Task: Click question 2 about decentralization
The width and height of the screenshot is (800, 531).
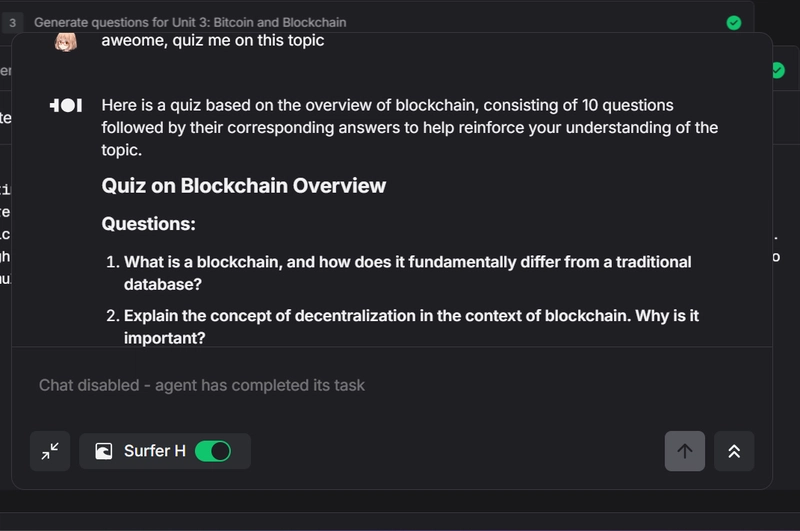Action: pyautogui.click(x=411, y=327)
